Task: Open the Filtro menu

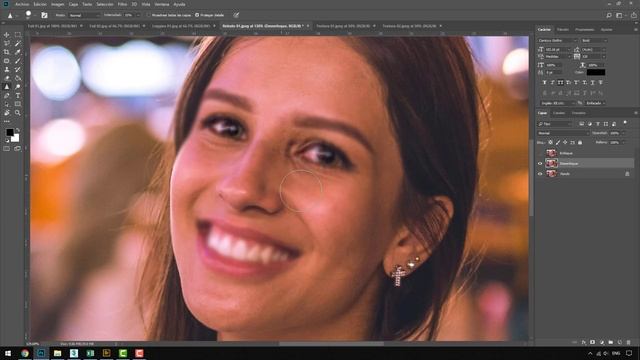Action: click(122, 4)
